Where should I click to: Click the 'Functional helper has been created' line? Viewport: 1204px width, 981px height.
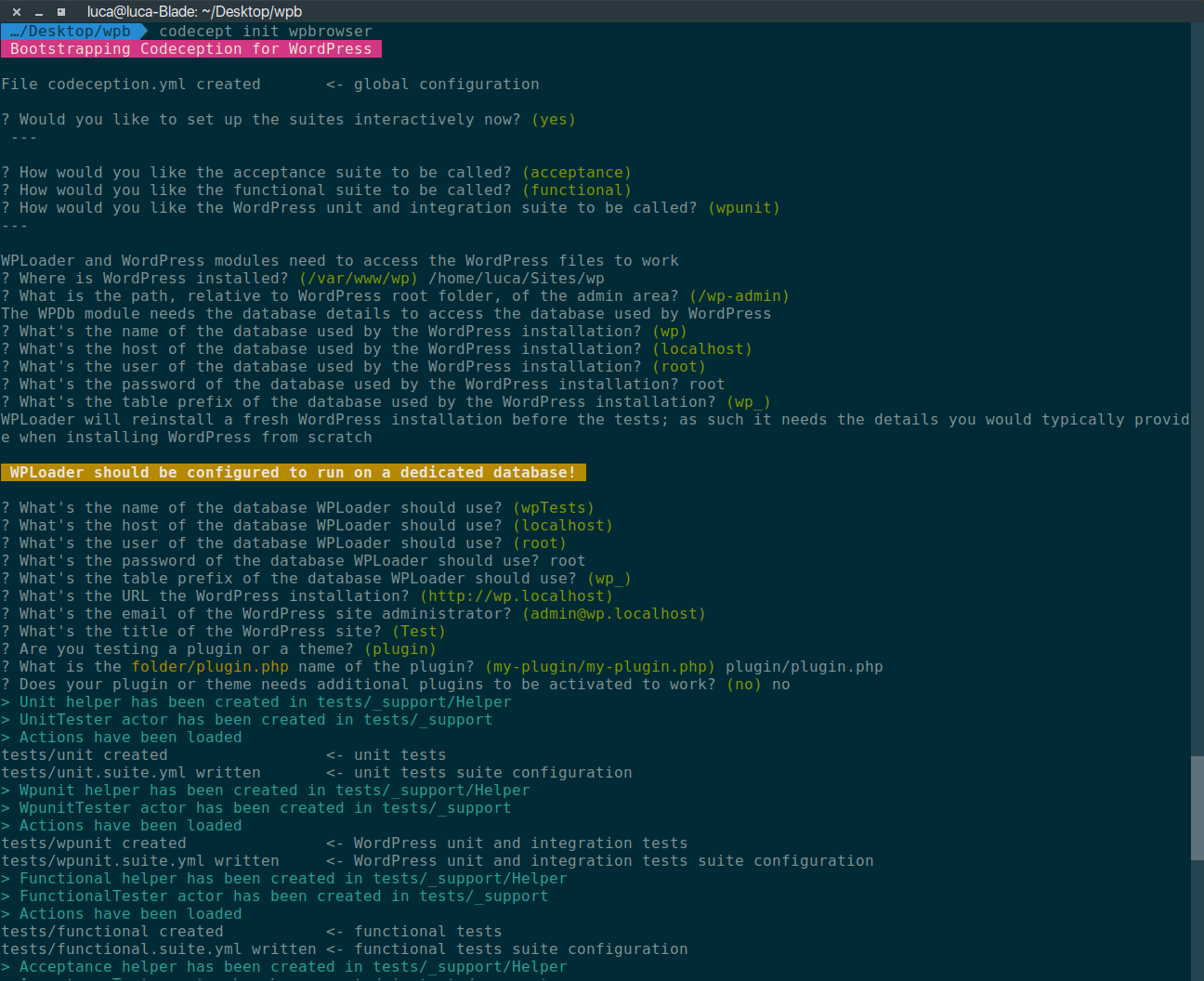point(284,879)
